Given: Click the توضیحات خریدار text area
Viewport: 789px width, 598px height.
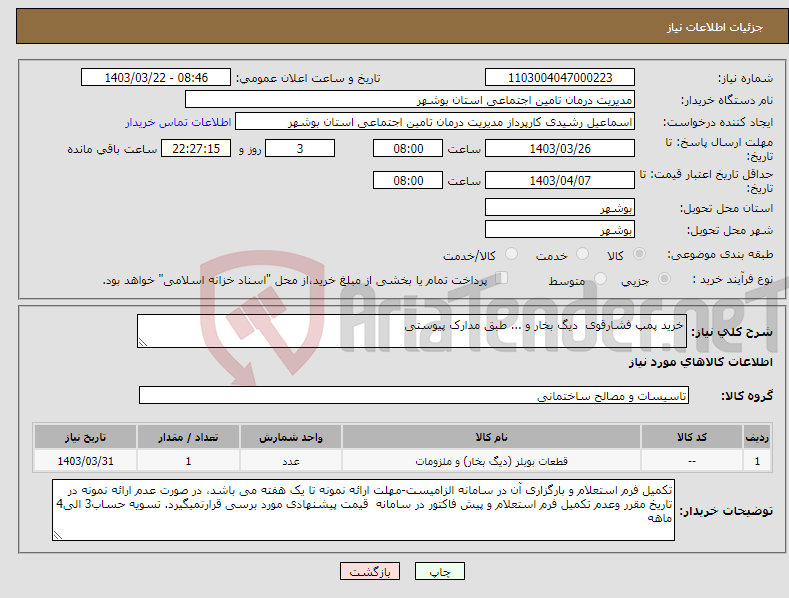Looking at the screenshot, I should 363,510.
